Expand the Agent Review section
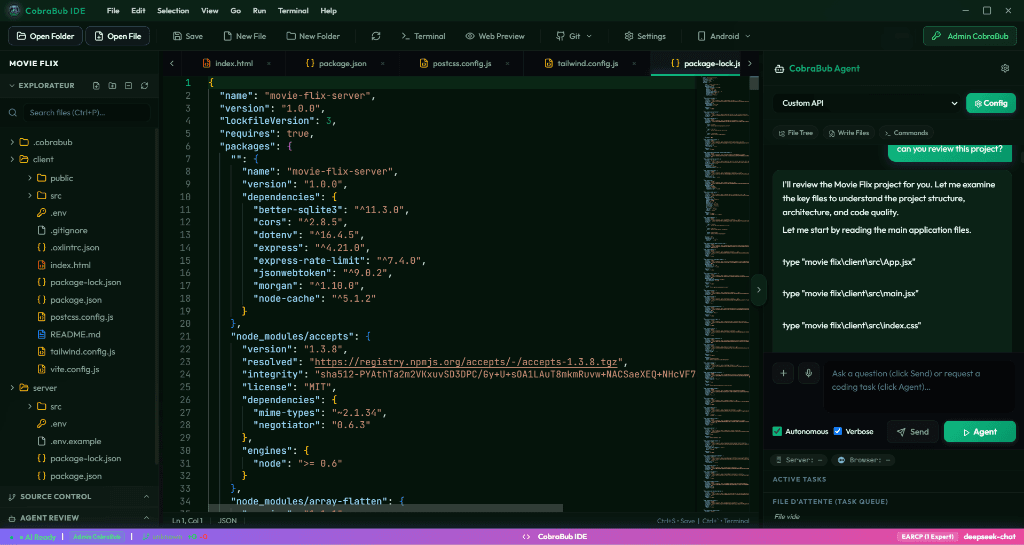The image size is (1024, 545). [79, 518]
